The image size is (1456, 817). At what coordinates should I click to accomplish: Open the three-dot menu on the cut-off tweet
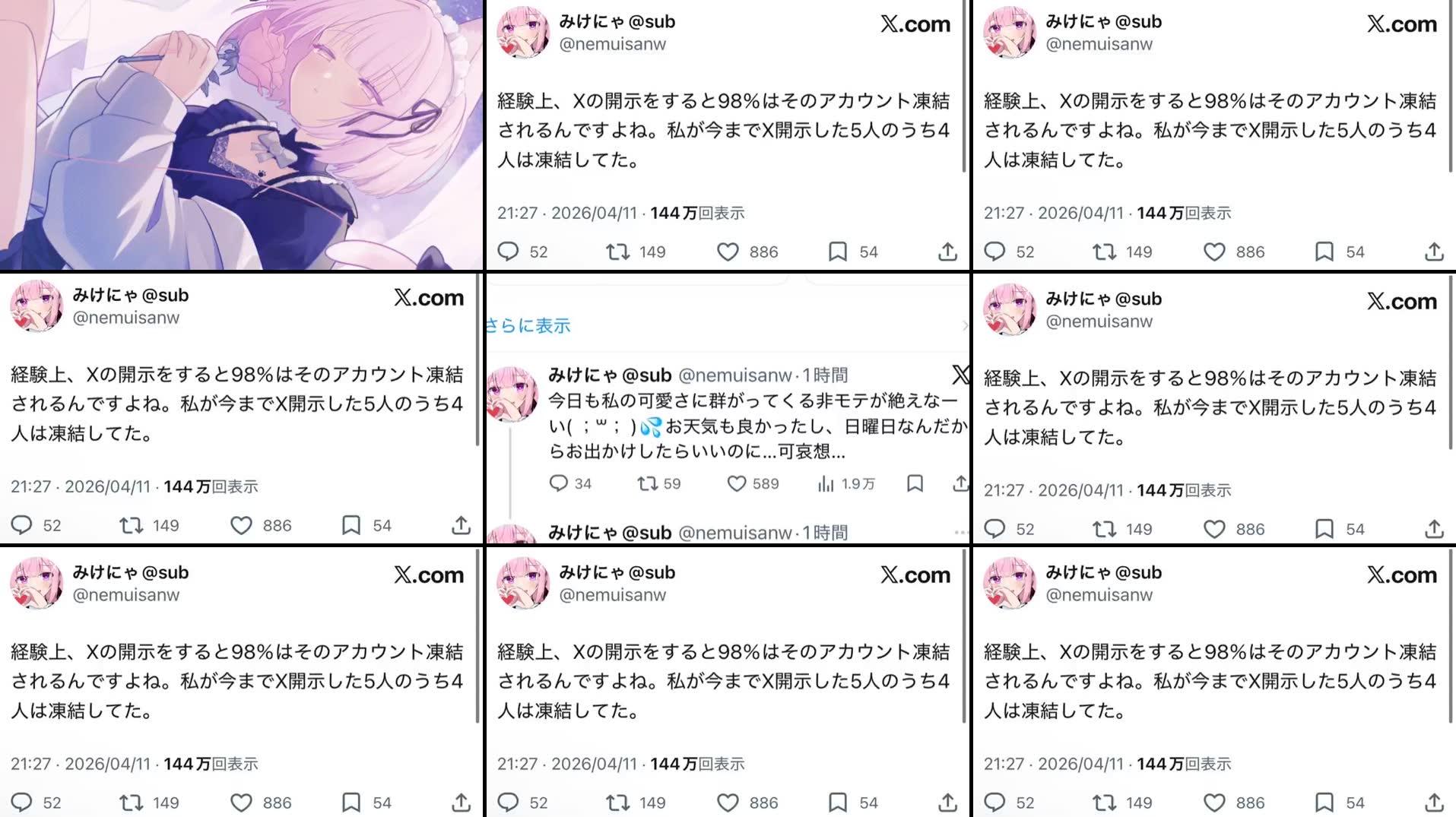(x=962, y=533)
